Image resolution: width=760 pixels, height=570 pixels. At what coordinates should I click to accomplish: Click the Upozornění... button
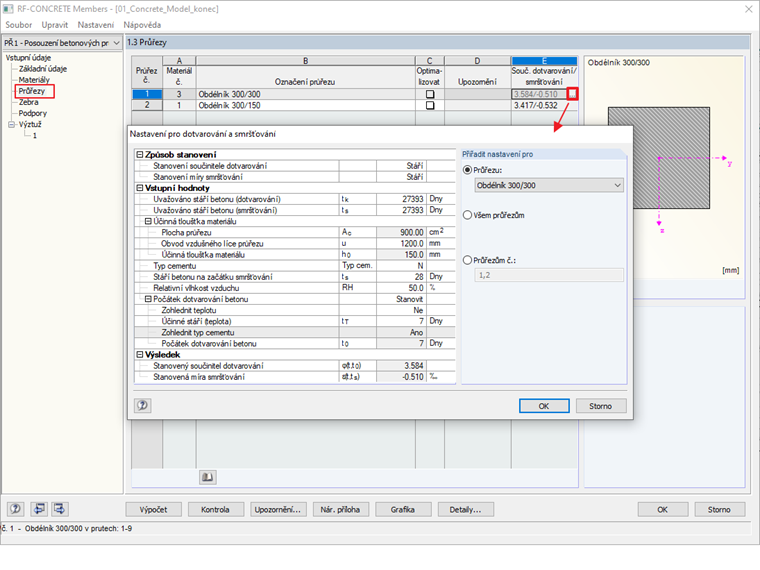click(x=278, y=509)
